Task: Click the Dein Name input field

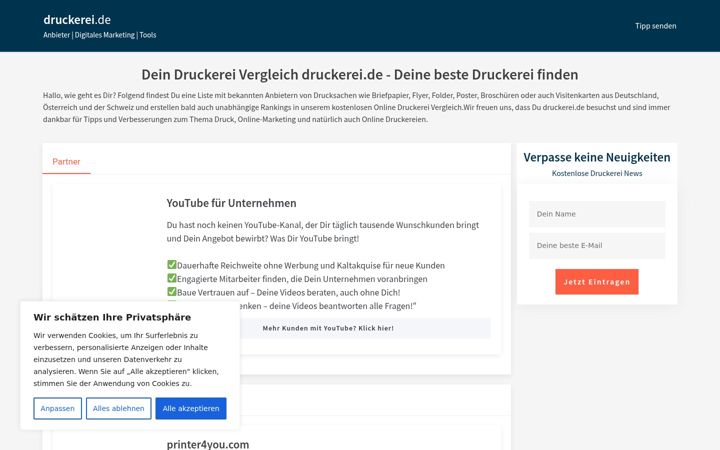Action: [596, 214]
